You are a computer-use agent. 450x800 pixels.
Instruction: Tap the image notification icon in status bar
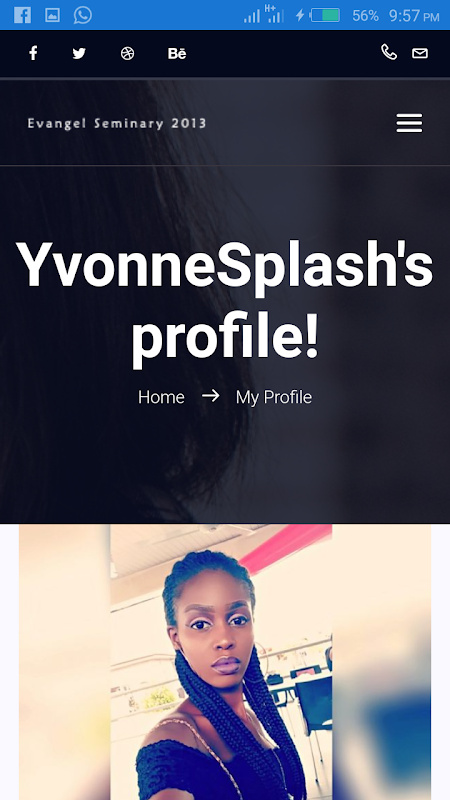53,15
